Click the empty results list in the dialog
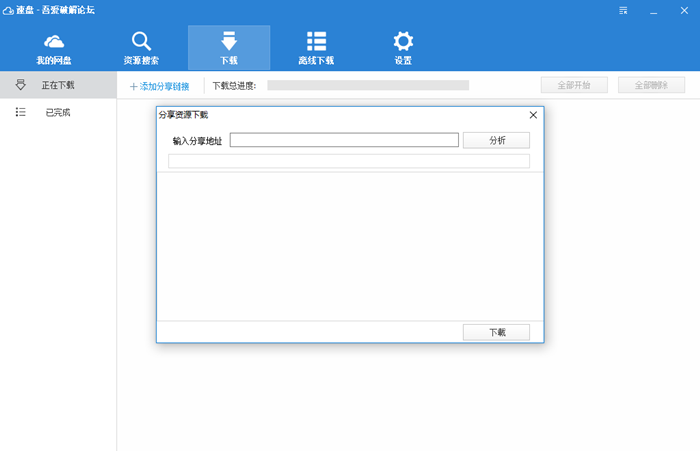The height and width of the screenshot is (451, 700). click(x=349, y=245)
